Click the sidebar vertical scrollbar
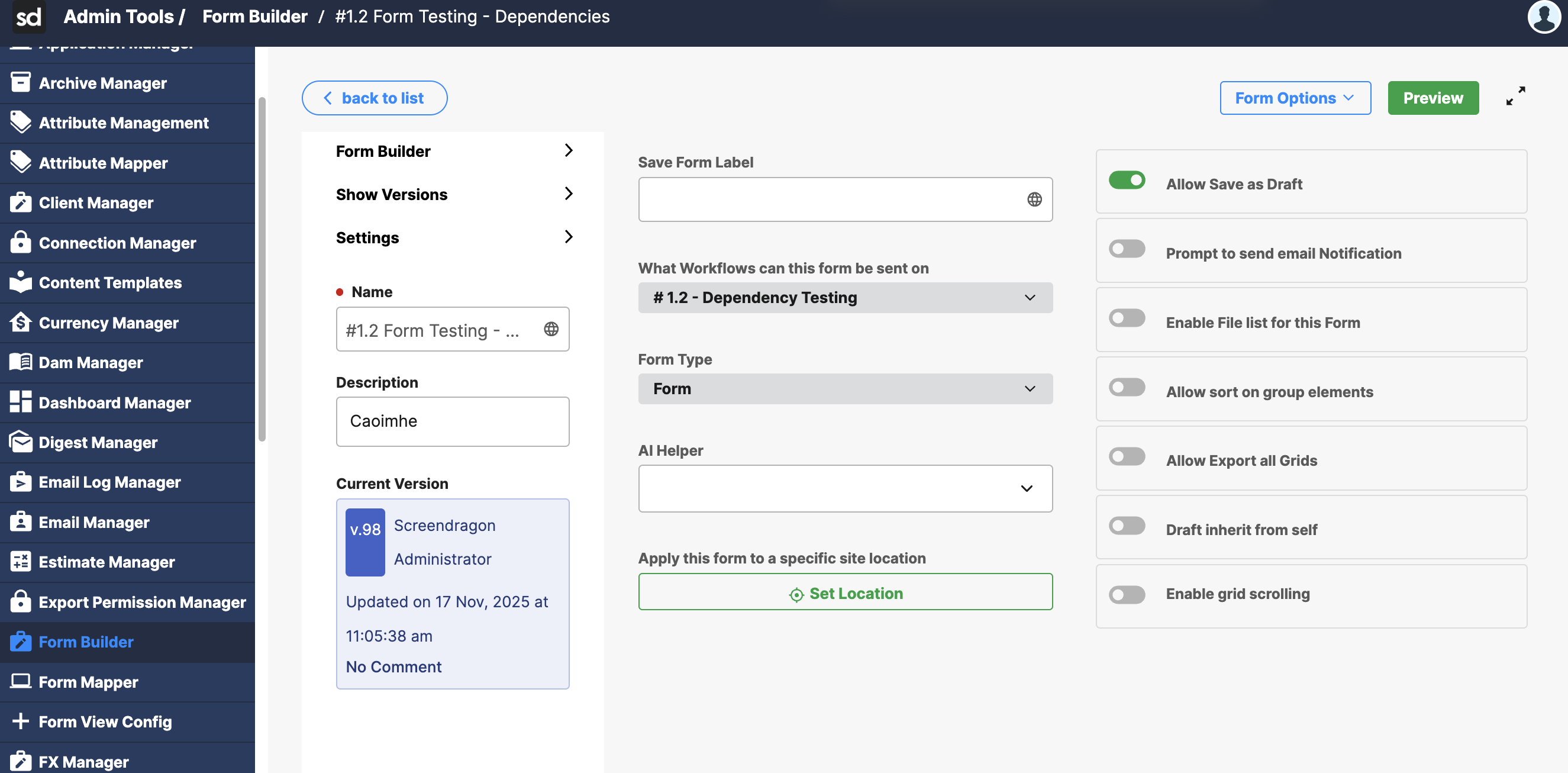 pyautogui.click(x=262, y=269)
